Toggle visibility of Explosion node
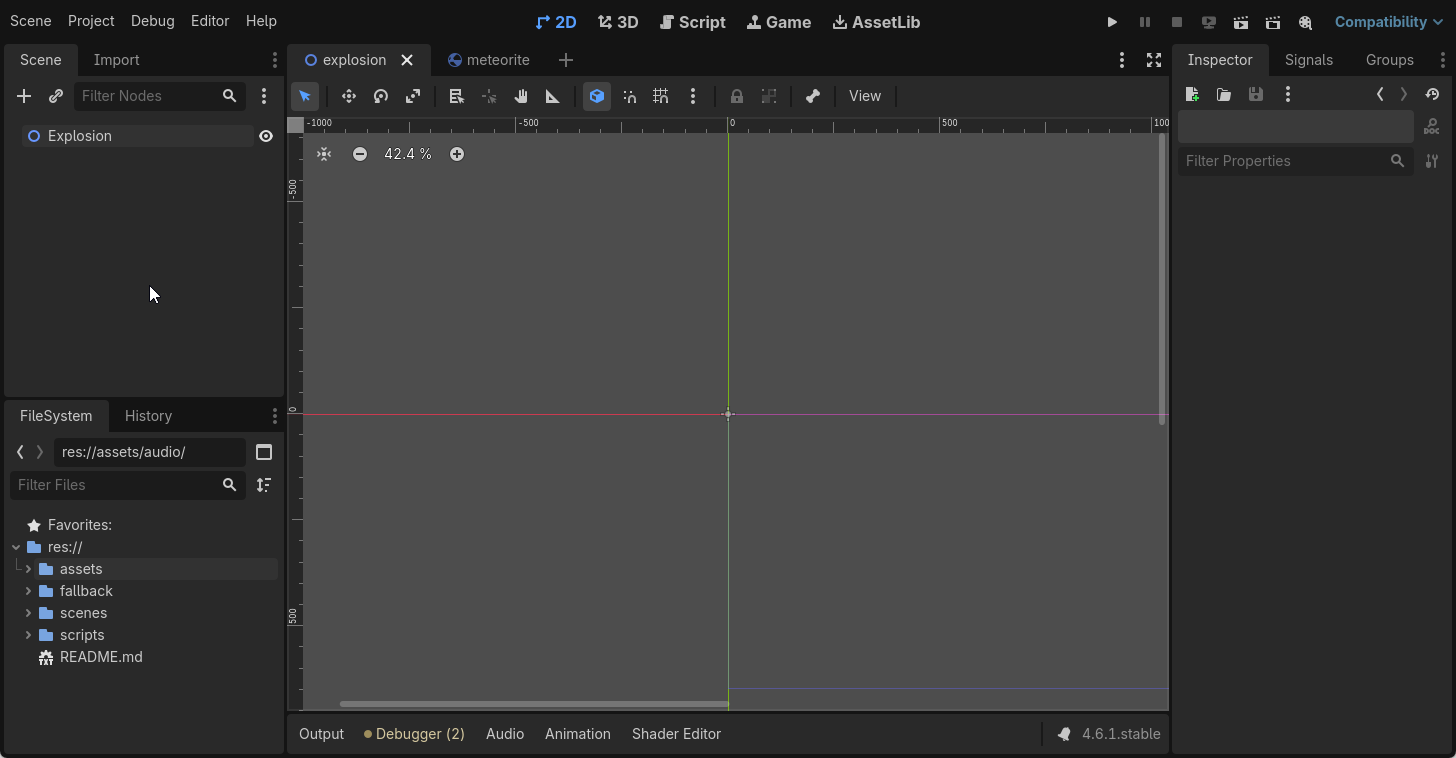Screen dimensions: 1456x758 pos(266,136)
